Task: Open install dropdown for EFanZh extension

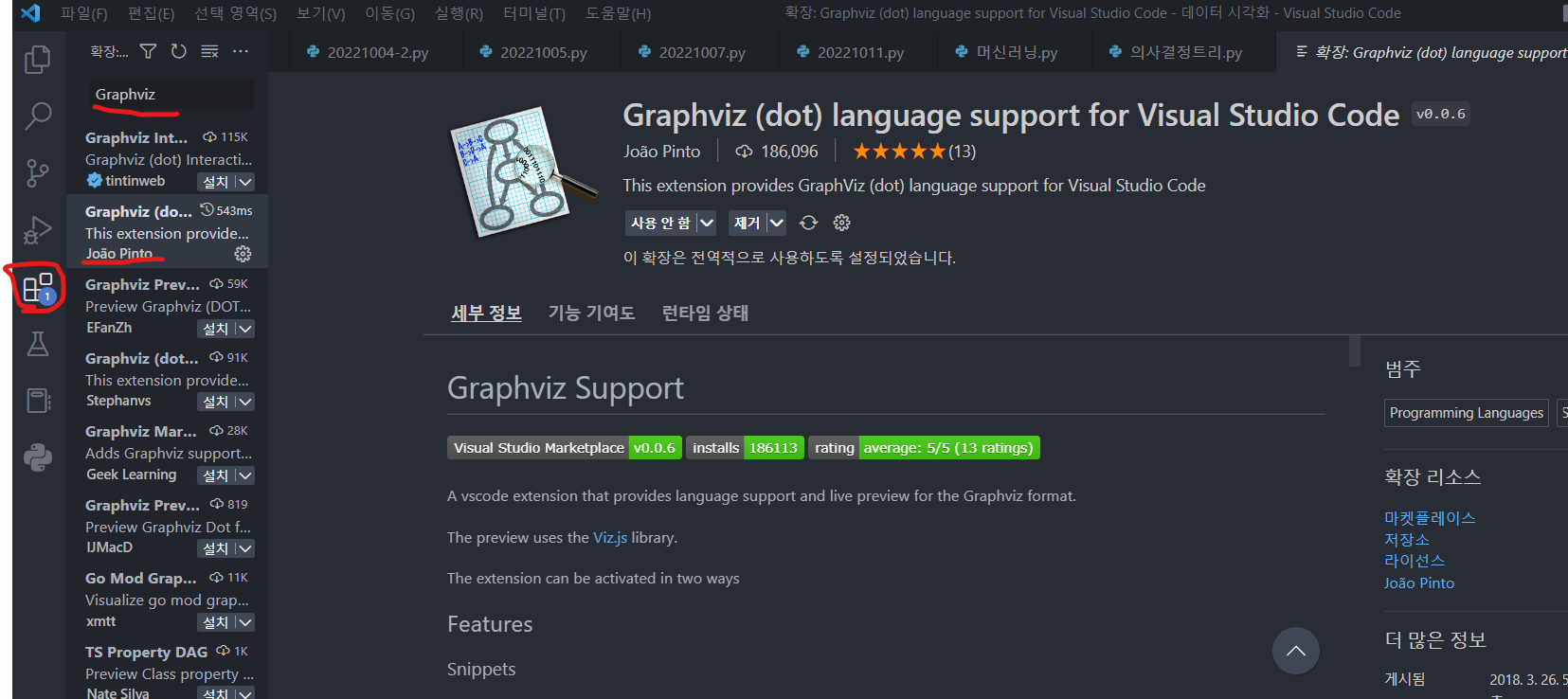Action: click(244, 329)
